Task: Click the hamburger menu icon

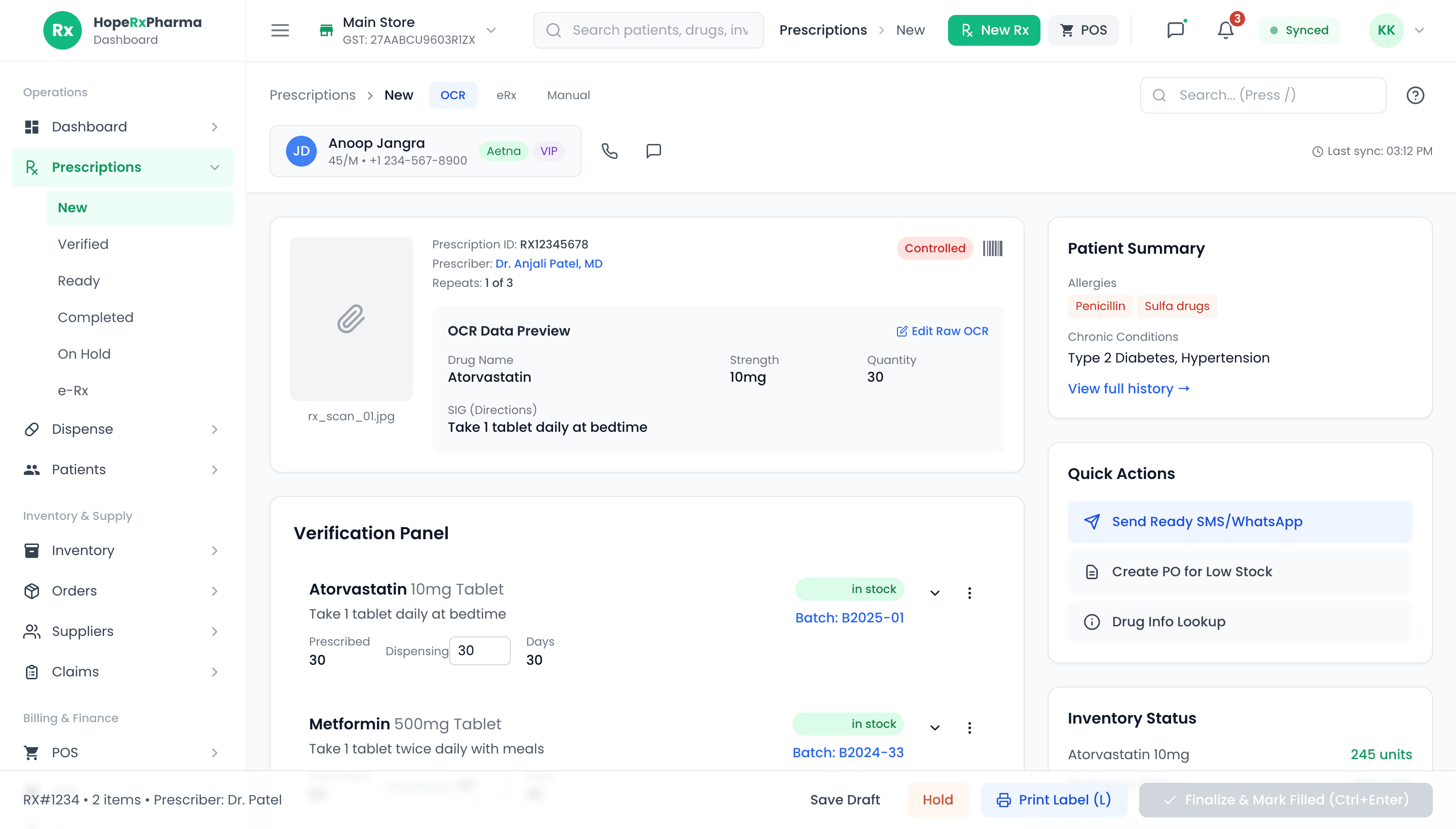Action: (280, 30)
